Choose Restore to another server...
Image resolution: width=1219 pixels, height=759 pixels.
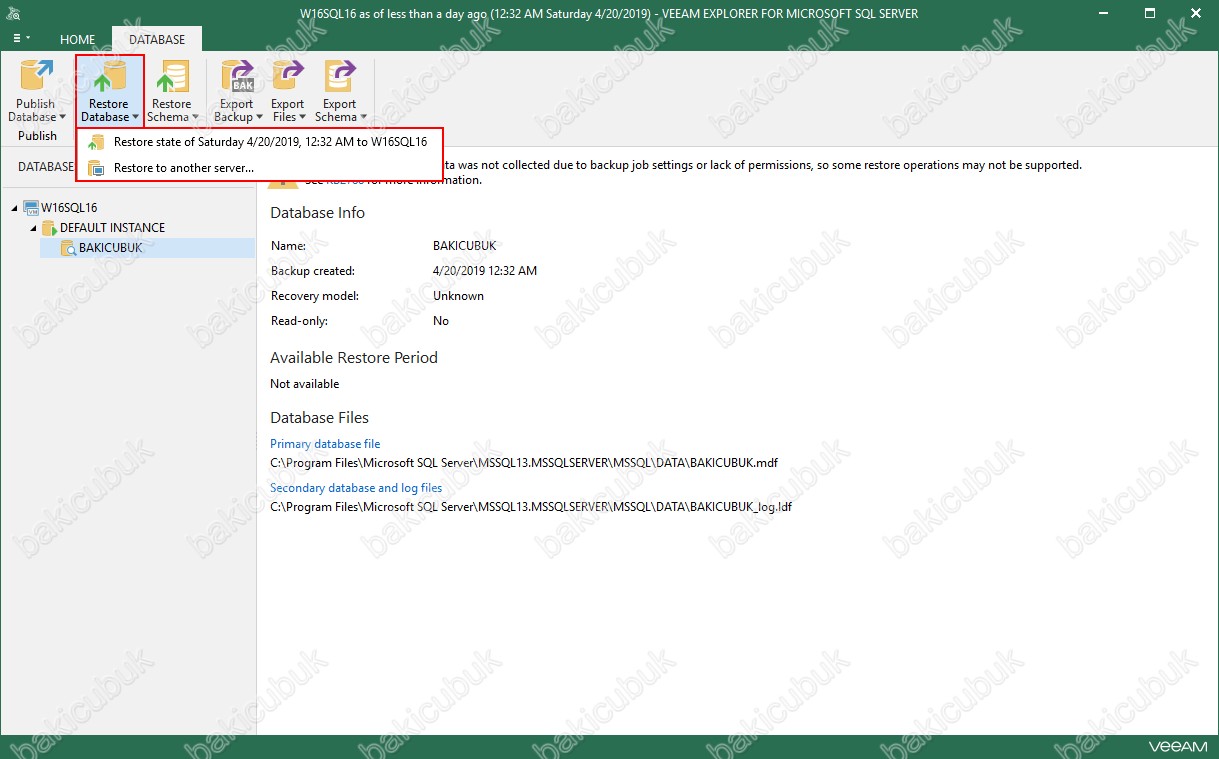[x=259, y=168]
